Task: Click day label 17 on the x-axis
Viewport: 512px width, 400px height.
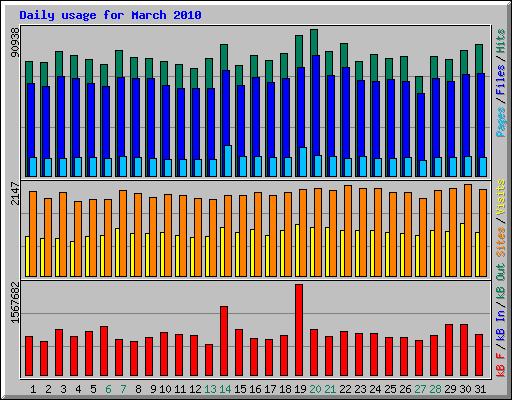Action: pos(270,389)
